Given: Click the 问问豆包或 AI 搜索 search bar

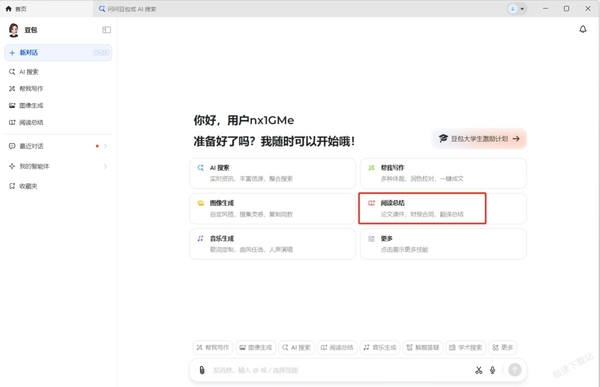Looking at the screenshot, I should [x=127, y=9].
